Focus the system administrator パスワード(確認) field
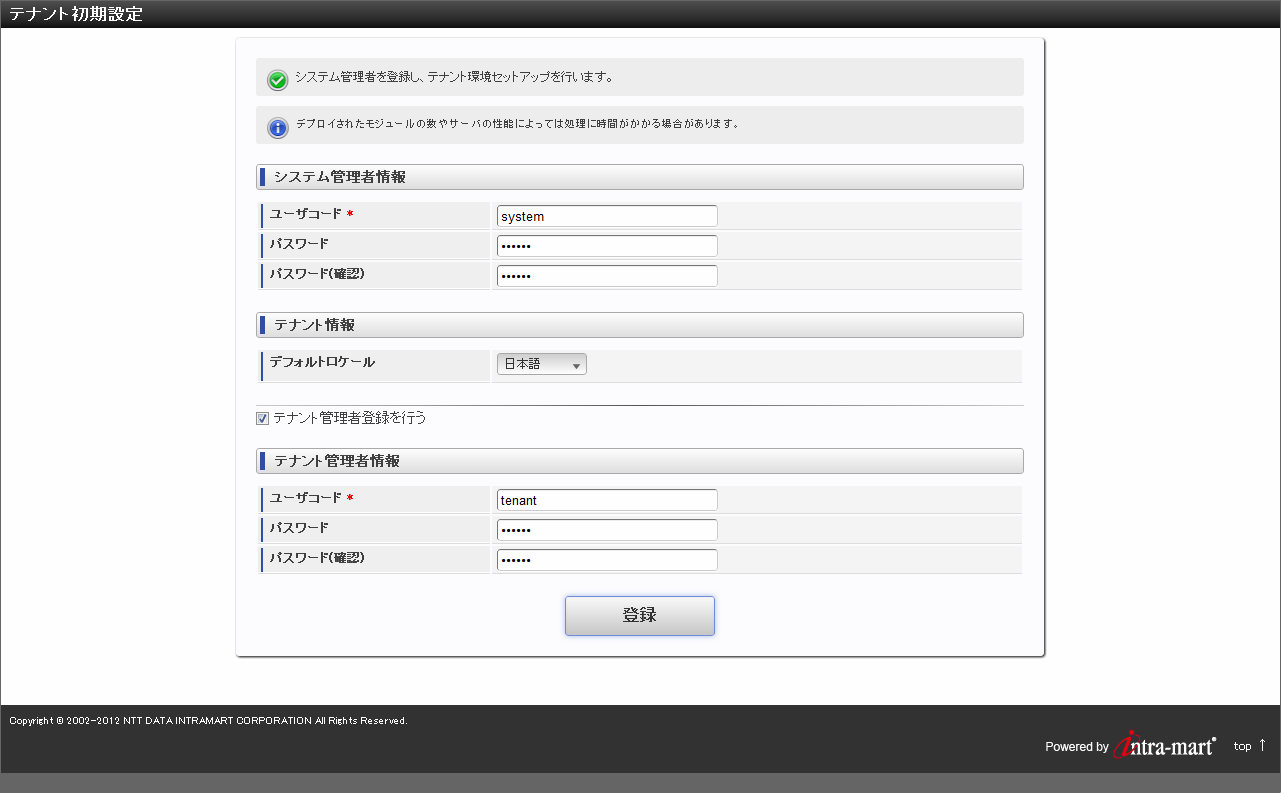Screen dimensions: 1281x793 point(607,276)
